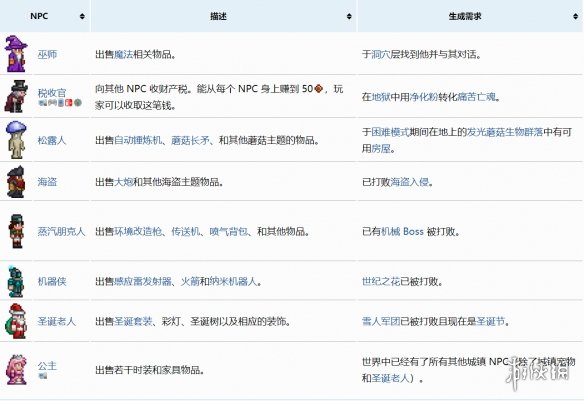
Task: Follow the 大炮 link
Action: [x=123, y=182]
